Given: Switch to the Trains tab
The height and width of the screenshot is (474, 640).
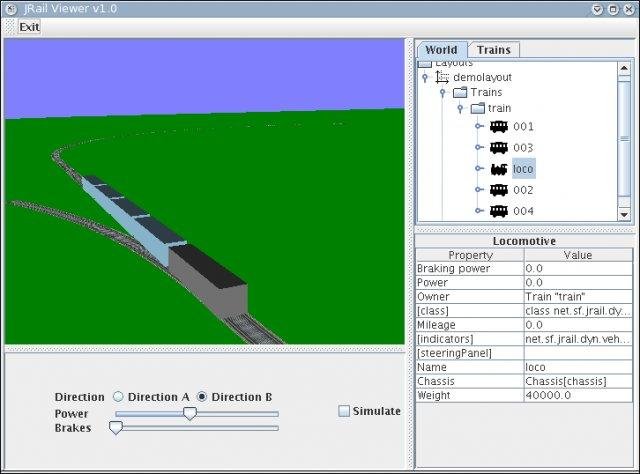Looking at the screenshot, I should (494, 50).
